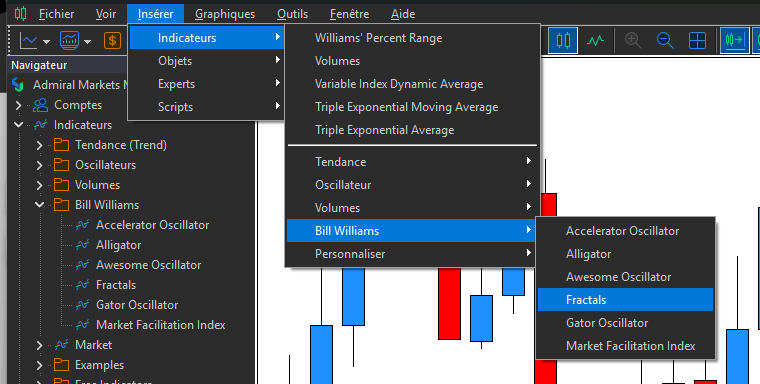The height and width of the screenshot is (384, 760).
Task: Click the zoom out magnifier icon
Action: pyautogui.click(x=665, y=41)
